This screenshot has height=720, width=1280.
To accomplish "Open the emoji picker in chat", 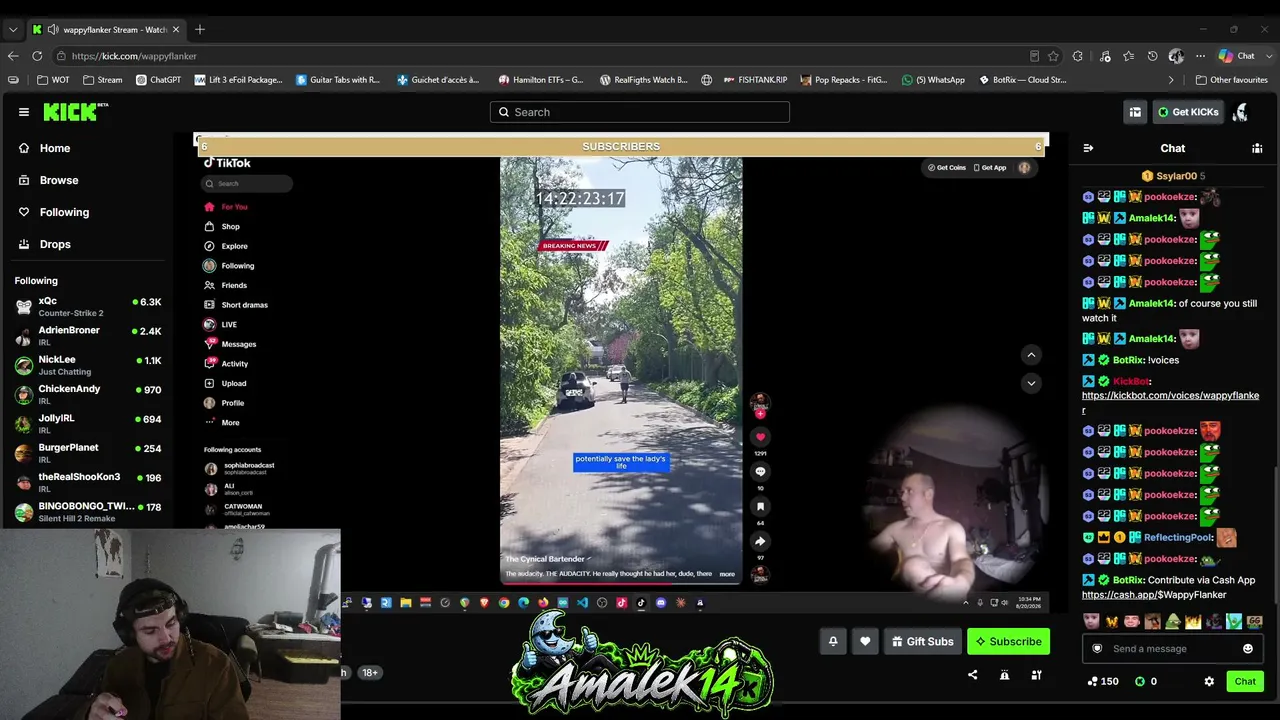I will 1248,648.
